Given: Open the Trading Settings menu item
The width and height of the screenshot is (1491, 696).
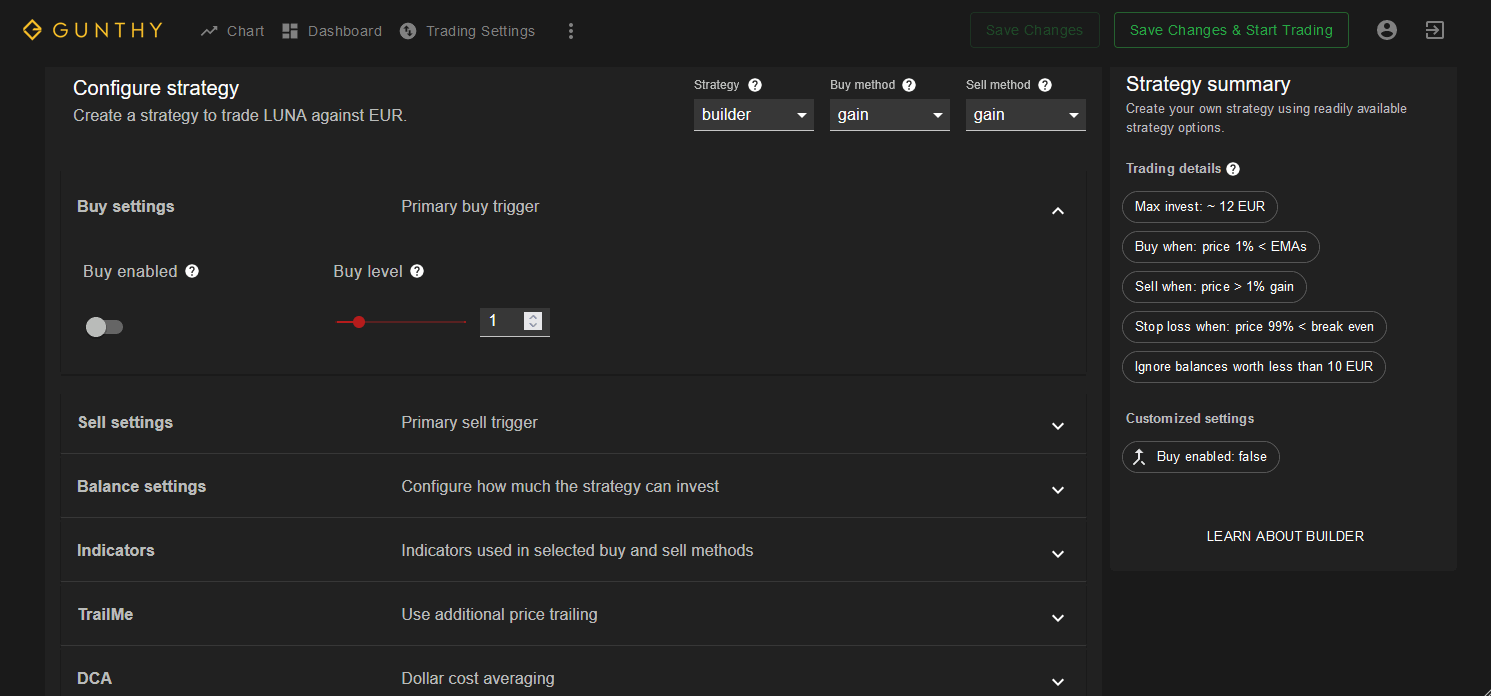Looking at the screenshot, I should point(467,31).
